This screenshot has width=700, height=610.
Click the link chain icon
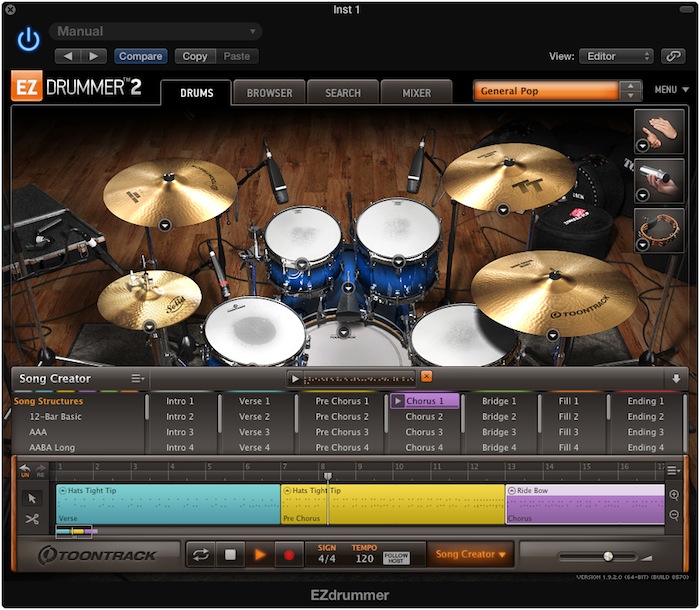[673, 56]
